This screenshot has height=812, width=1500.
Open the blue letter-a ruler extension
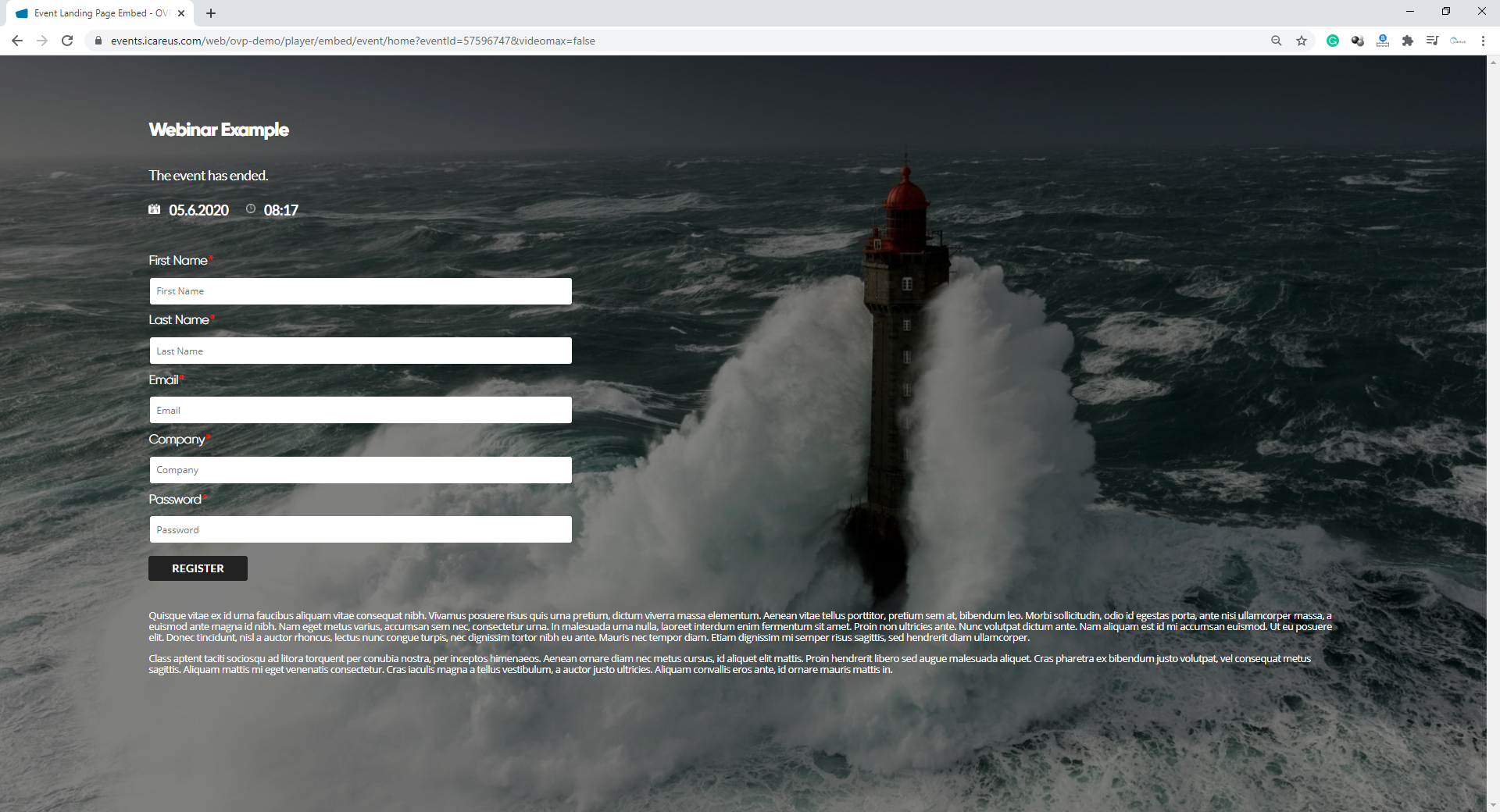coord(1383,41)
